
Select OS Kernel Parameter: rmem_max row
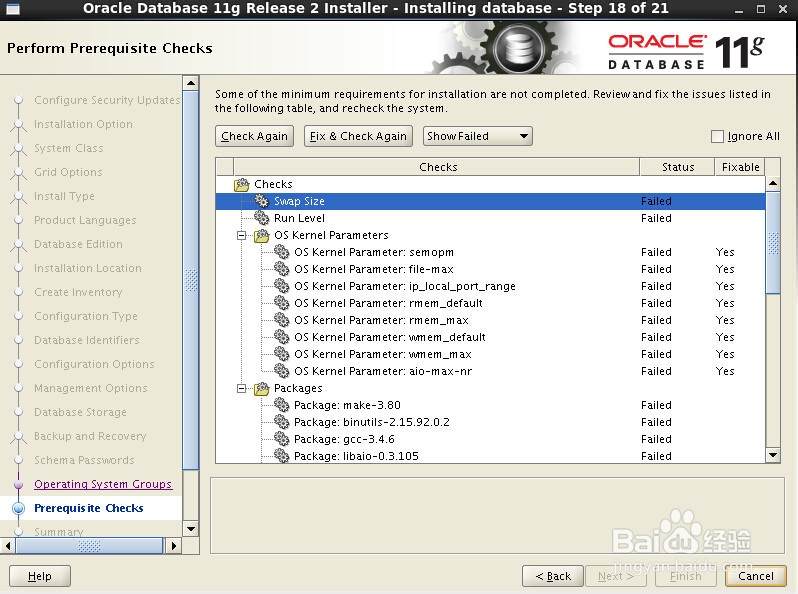(x=490, y=320)
